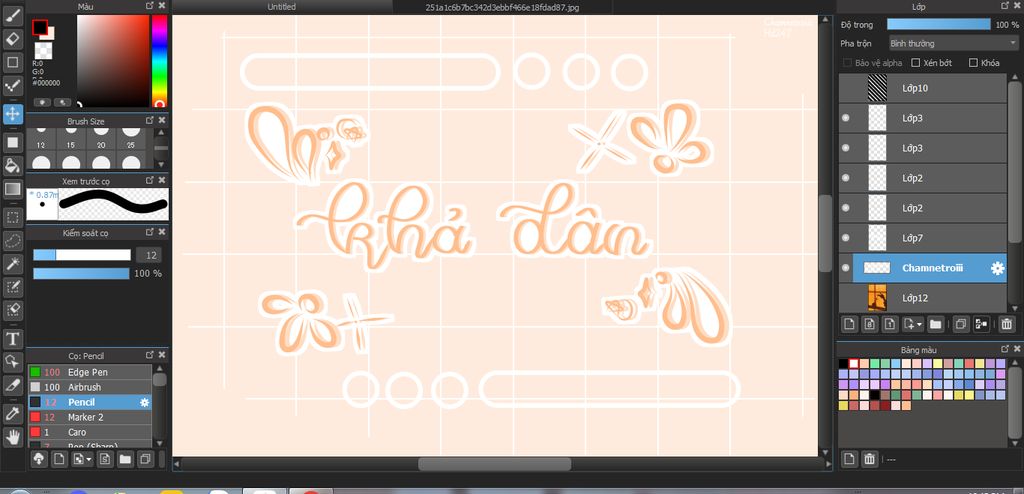Select the Caro brush
This screenshot has width=1024, height=494.
pos(89,432)
